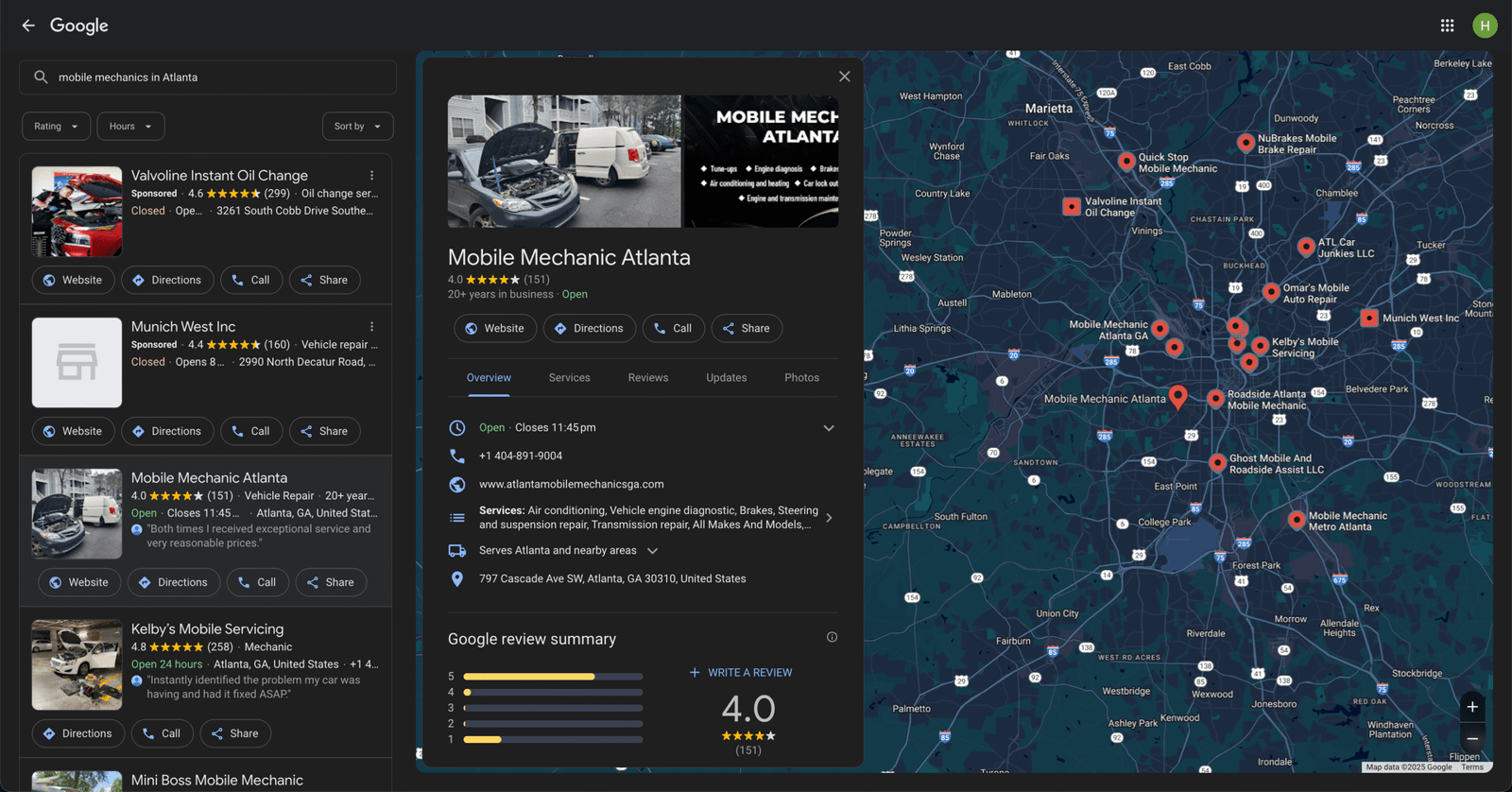This screenshot has width=1512, height=792.
Task: Select the Roadside Atlanta Mobile Mechanic map pin
Action: coord(1216,399)
